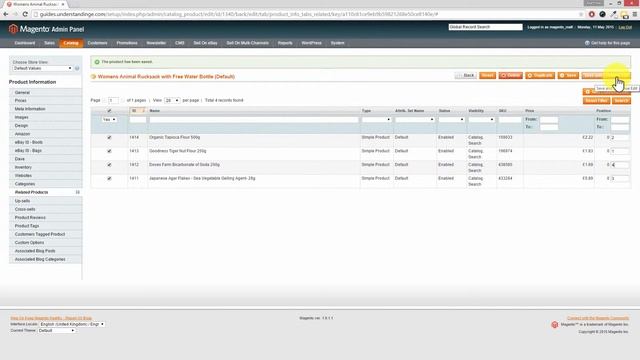Click the Duplicate product button

click(x=540, y=76)
